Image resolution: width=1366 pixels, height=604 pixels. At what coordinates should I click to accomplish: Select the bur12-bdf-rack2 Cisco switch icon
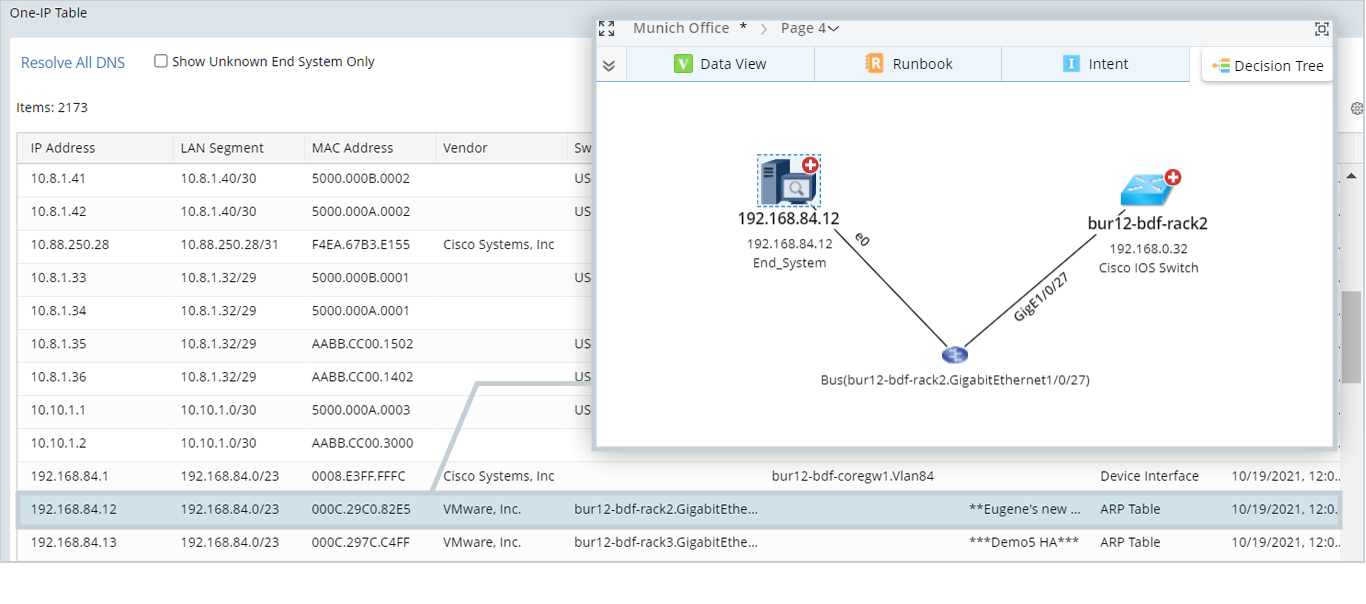pos(1147,185)
